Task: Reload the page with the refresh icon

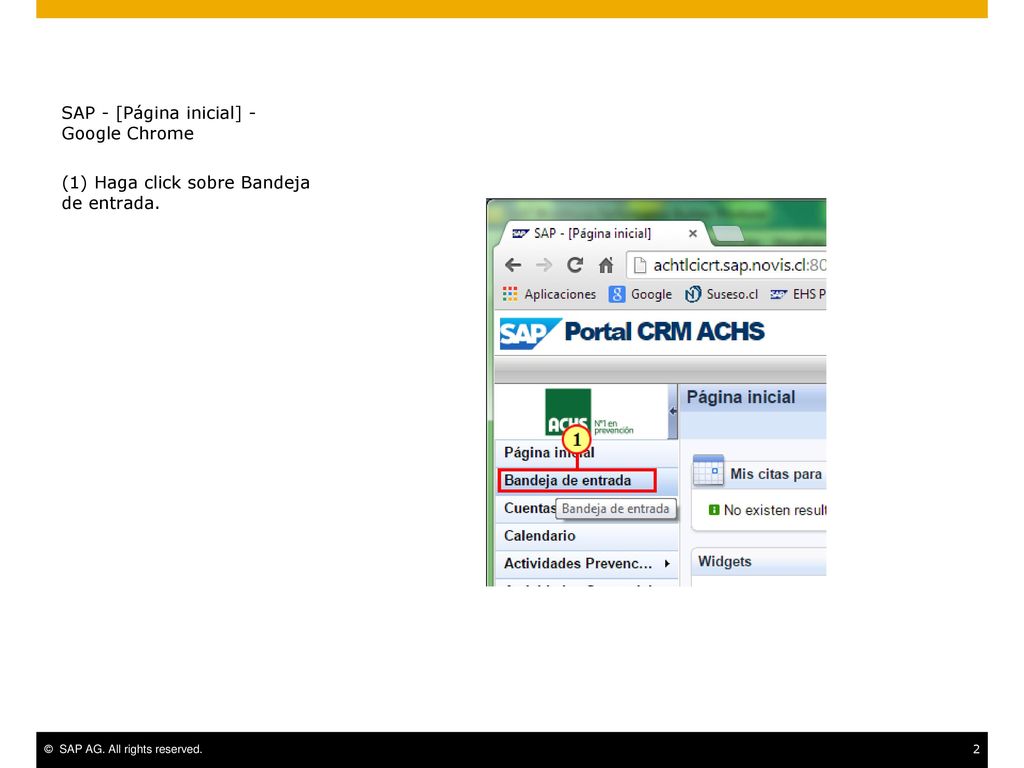Action: point(575,265)
